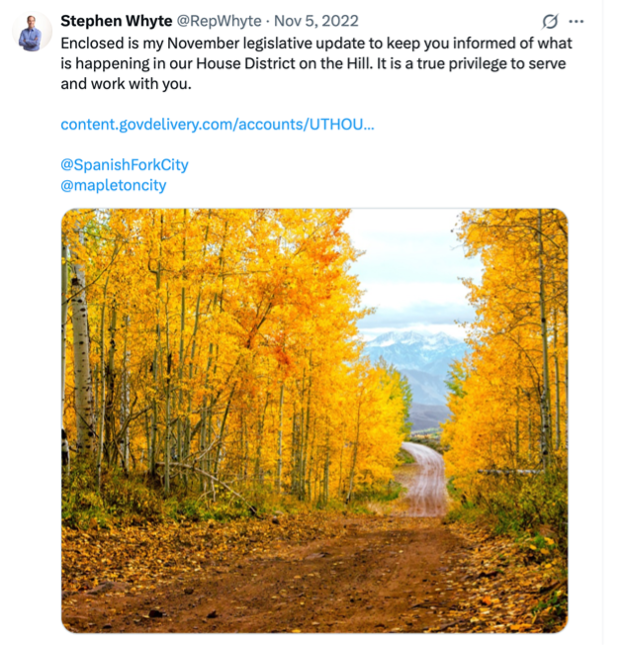Screen dimensions: 629x647
Task: Click the Nov 5, 2022 timestamp
Action: pyautogui.click(x=316, y=21)
